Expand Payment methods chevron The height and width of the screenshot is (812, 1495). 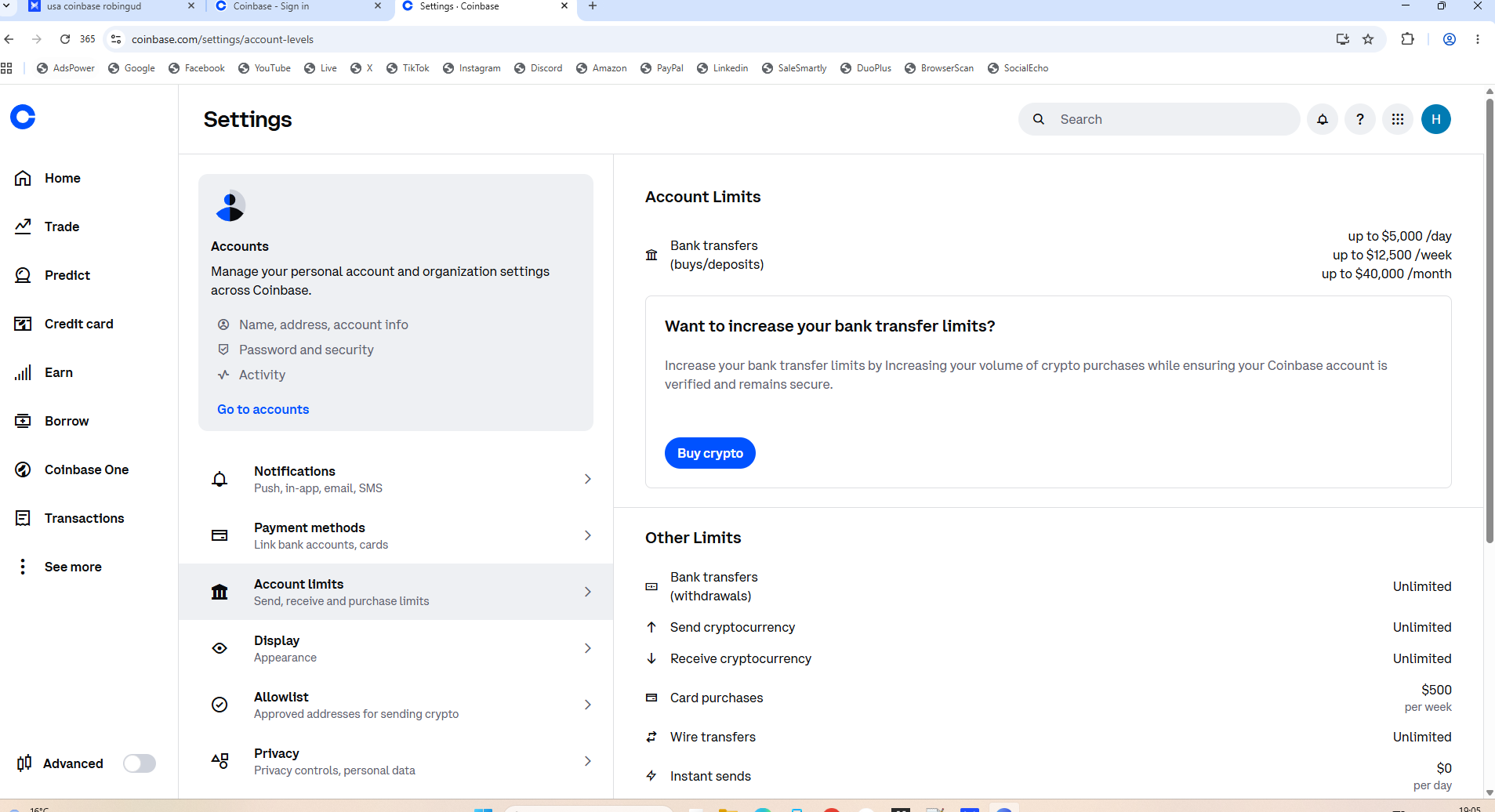(x=588, y=535)
